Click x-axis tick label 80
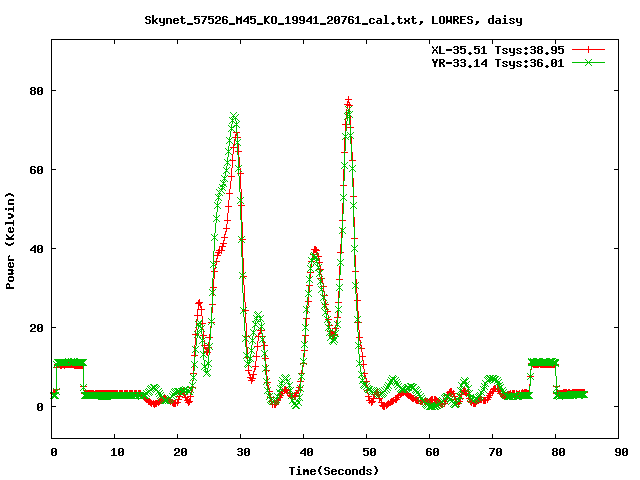 (x=558, y=452)
